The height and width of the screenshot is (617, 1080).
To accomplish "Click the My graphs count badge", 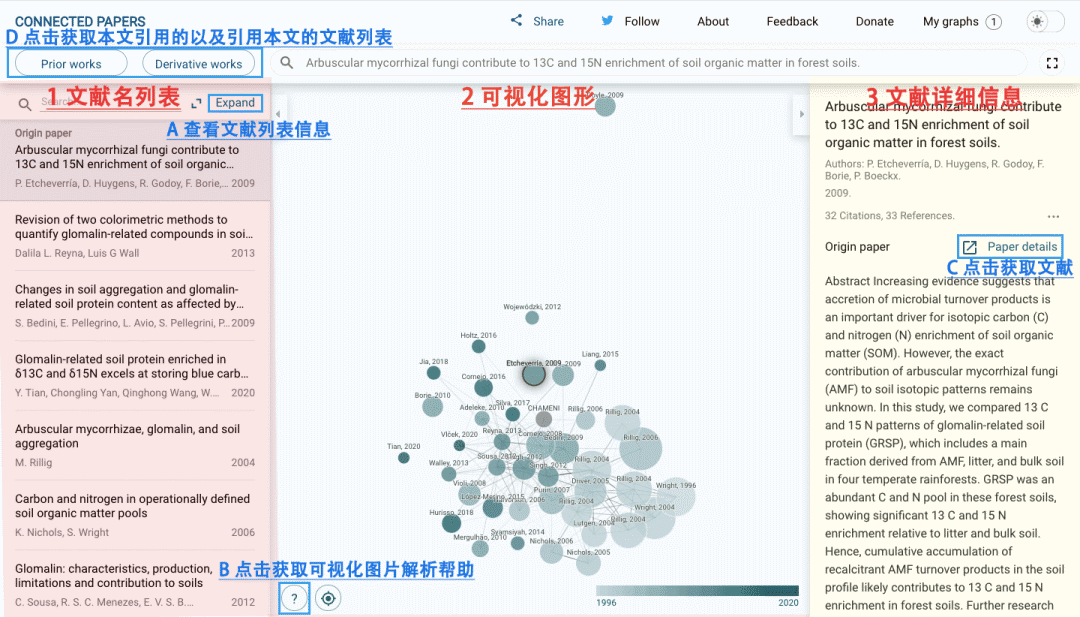I will [x=993, y=22].
